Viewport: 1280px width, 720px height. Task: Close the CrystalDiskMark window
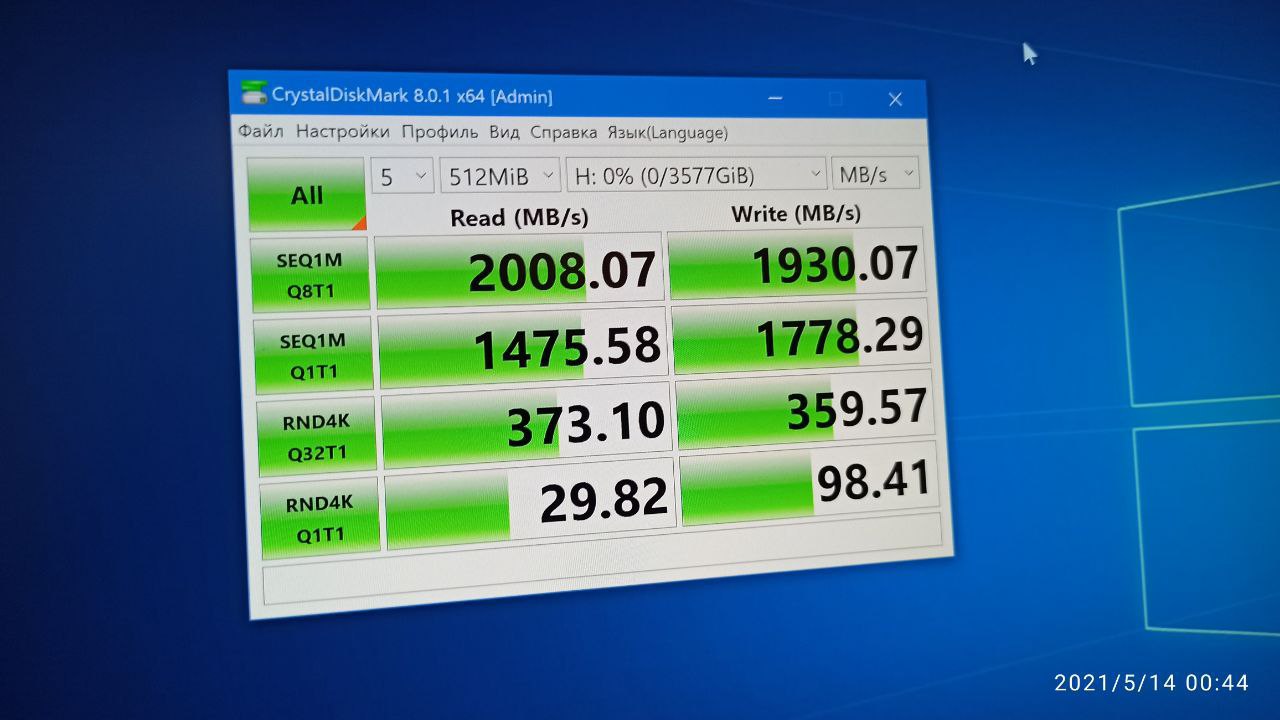(x=895, y=99)
